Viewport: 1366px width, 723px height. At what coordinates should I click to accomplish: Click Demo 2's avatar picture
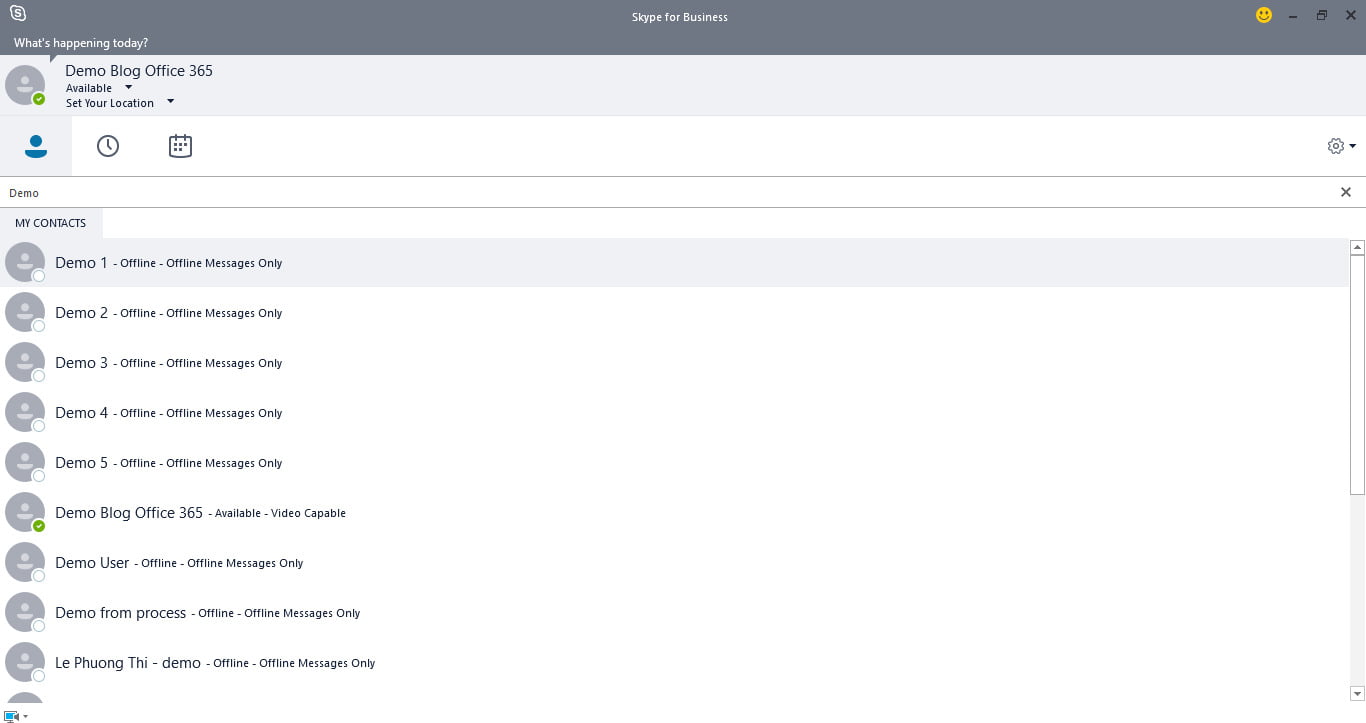tap(25, 312)
